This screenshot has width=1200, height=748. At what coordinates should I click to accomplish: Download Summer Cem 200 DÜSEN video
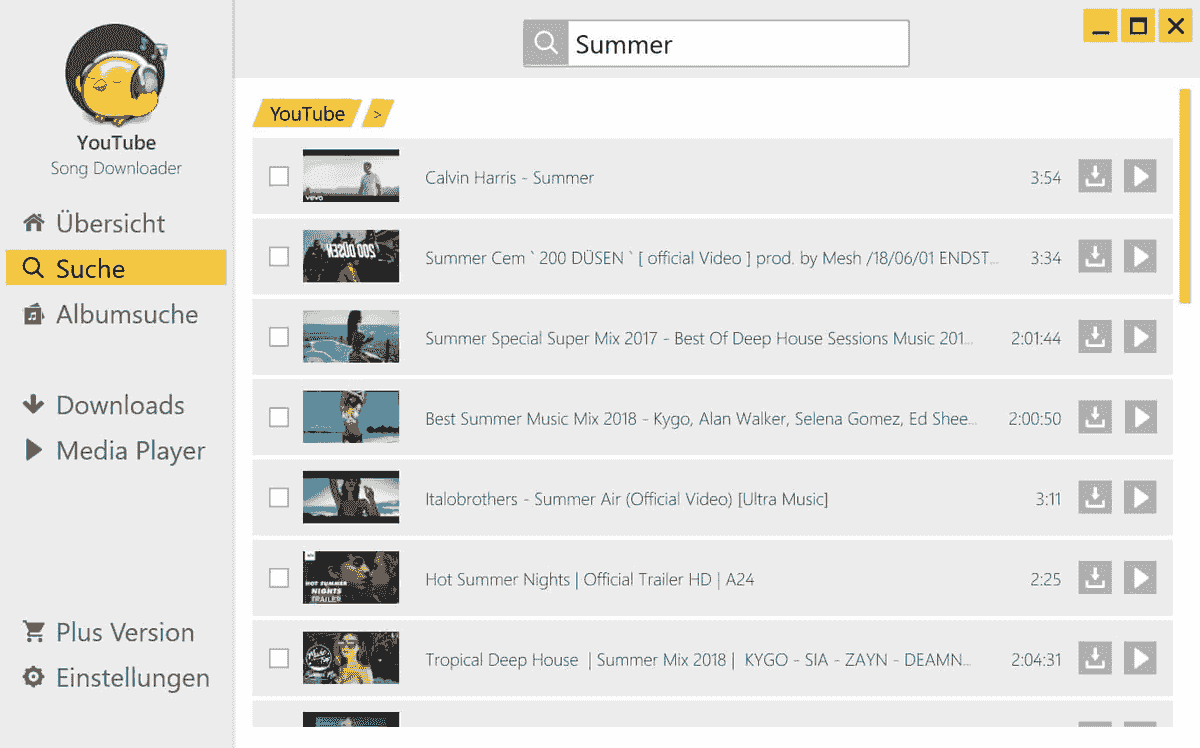click(1095, 257)
